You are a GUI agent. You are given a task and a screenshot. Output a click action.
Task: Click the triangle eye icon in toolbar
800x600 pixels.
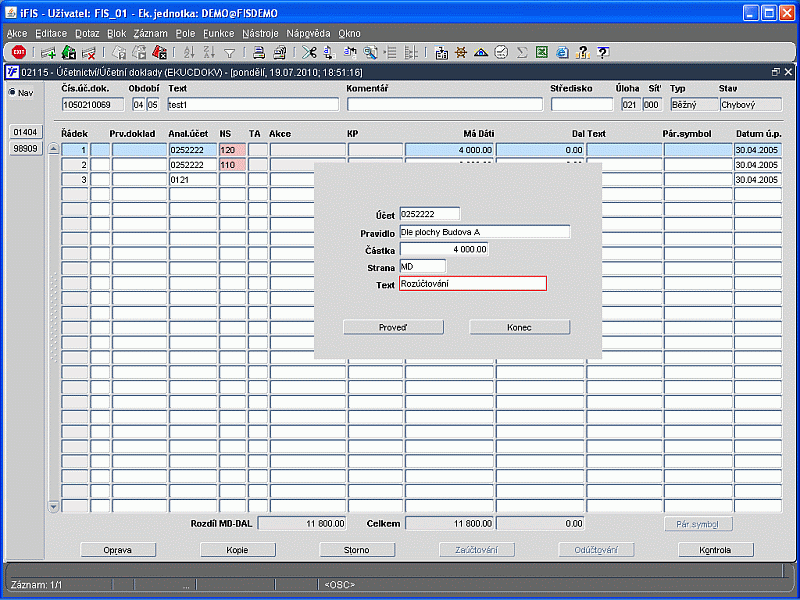coord(481,52)
